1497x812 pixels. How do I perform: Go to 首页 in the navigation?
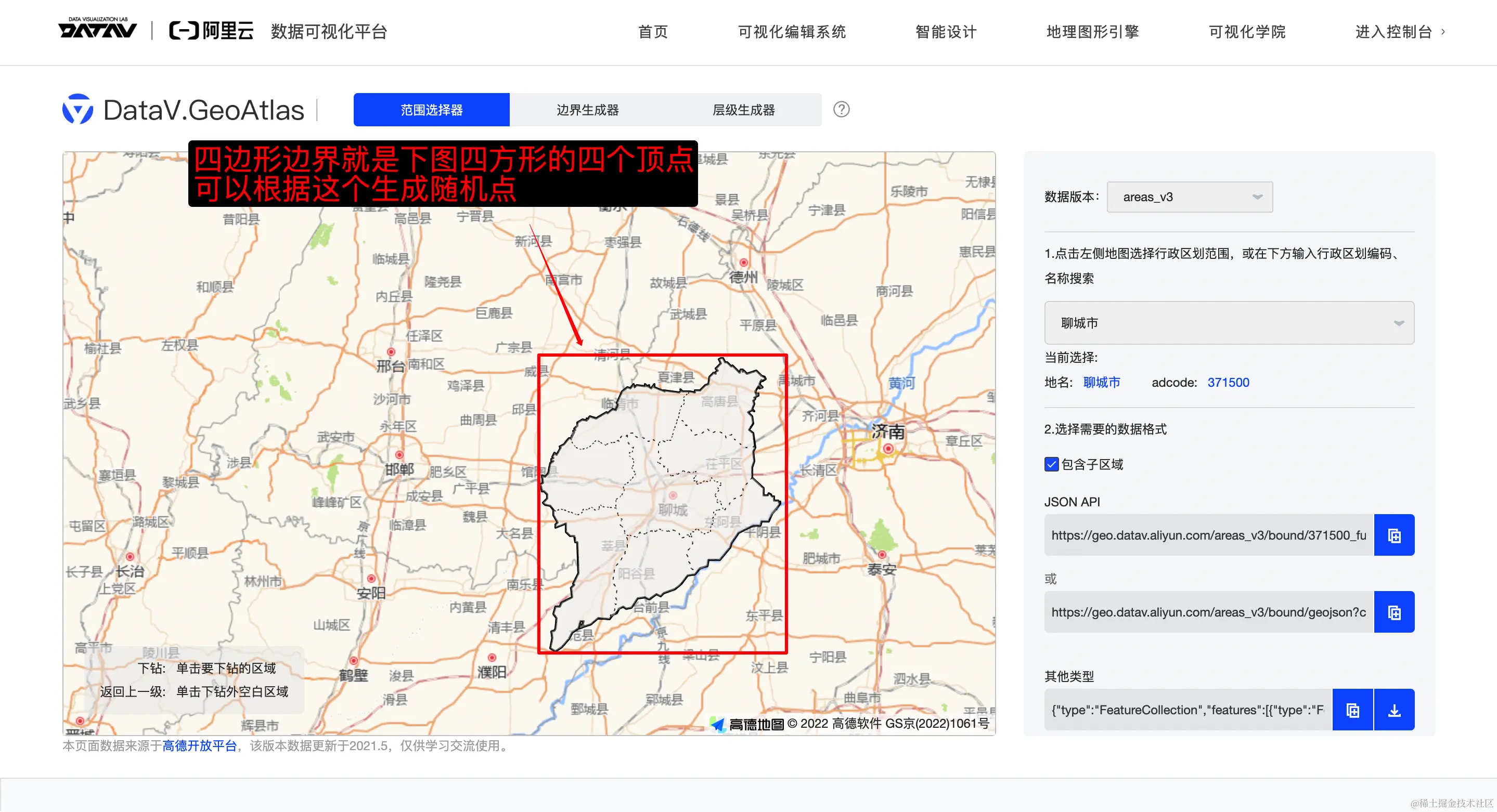click(653, 32)
